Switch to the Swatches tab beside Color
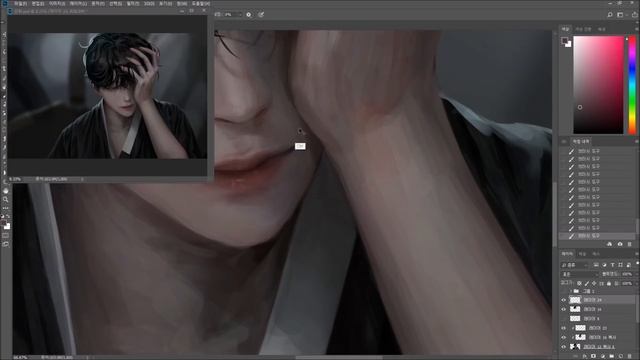This screenshot has width=640, height=360. click(583, 29)
